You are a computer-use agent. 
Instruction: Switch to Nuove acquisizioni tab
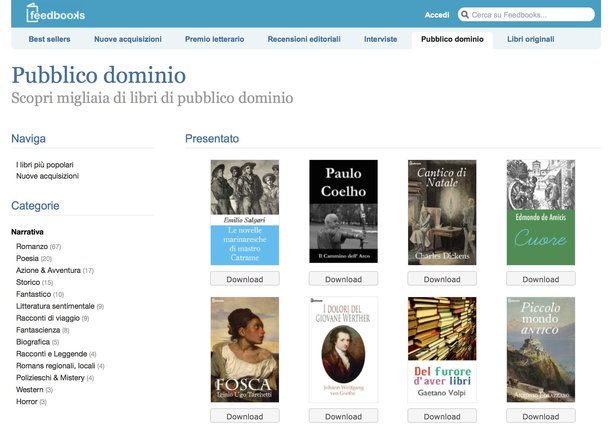[128, 39]
